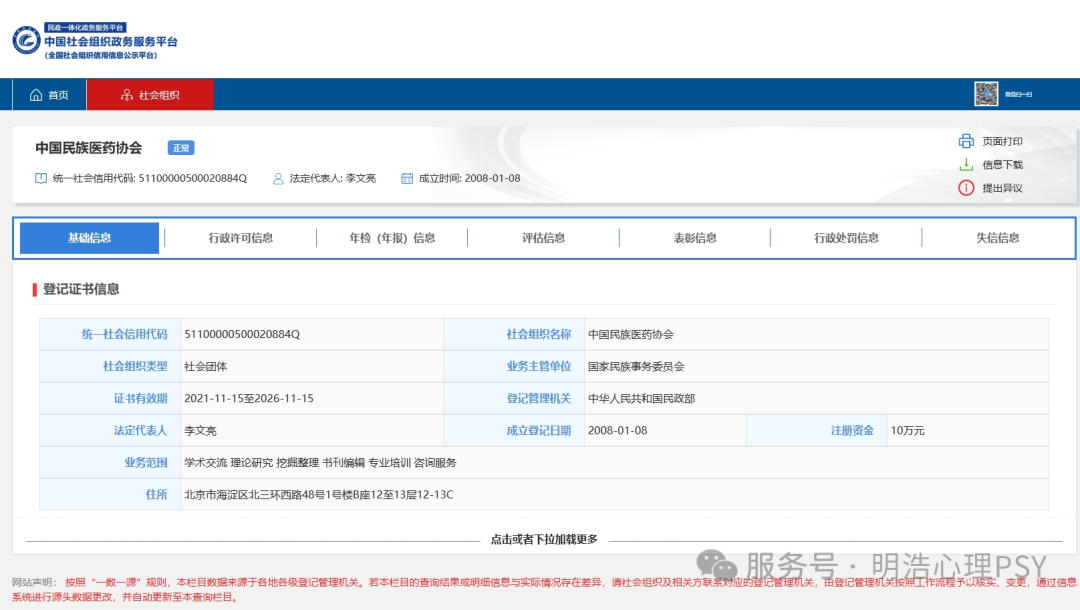The width and height of the screenshot is (1080, 610).
Task: Open the 首页 home tab
Action: tap(49, 95)
